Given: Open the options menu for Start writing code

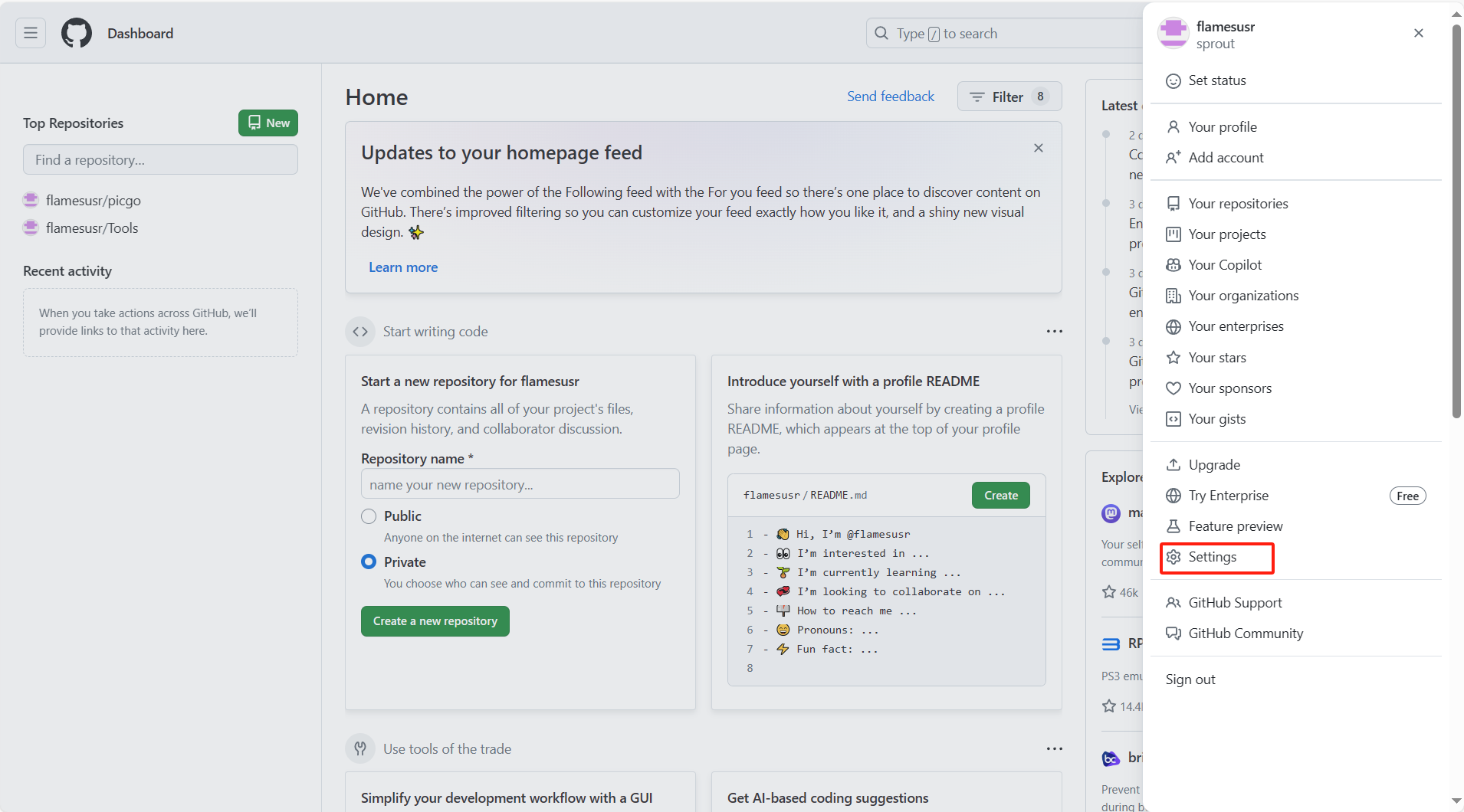Looking at the screenshot, I should (x=1055, y=332).
